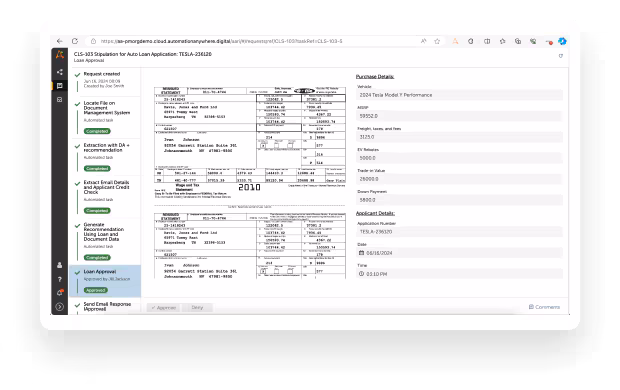The height and width of the screenshot is (390, 620).
Task: Click the Approve button
Action: [x=163, y=308]
